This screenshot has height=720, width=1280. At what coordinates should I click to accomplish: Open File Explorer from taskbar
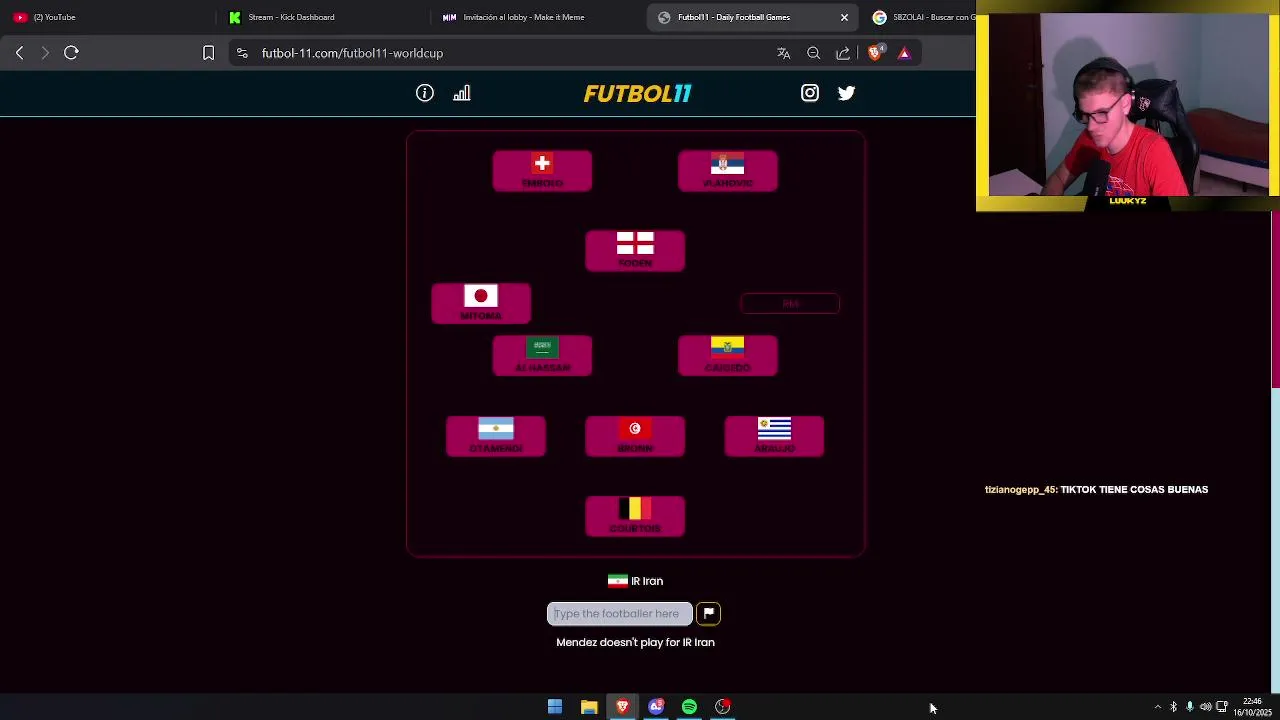[589, 707]
